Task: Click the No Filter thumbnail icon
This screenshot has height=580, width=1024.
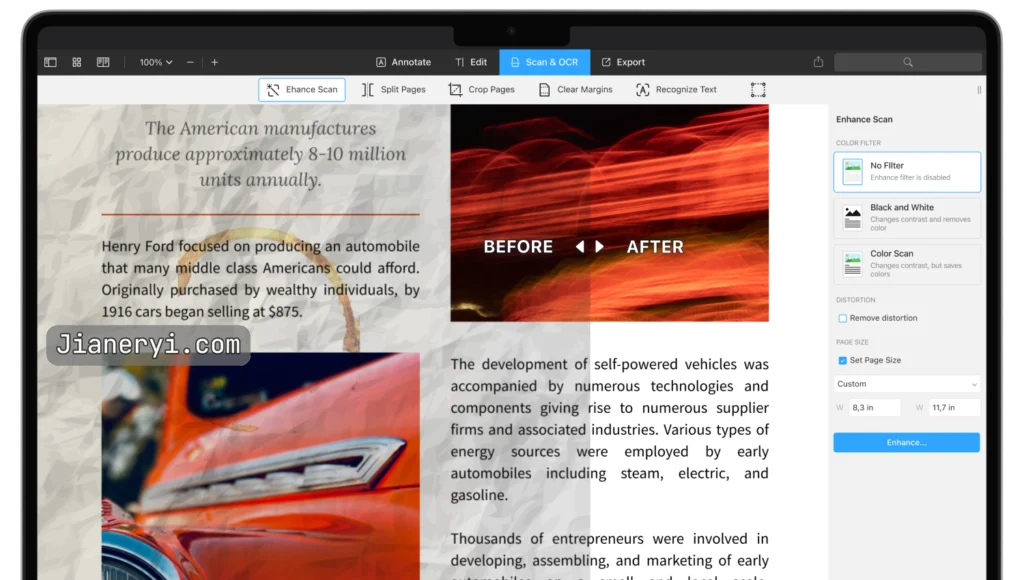Action: pyautogui.click(x=852, y=172)
